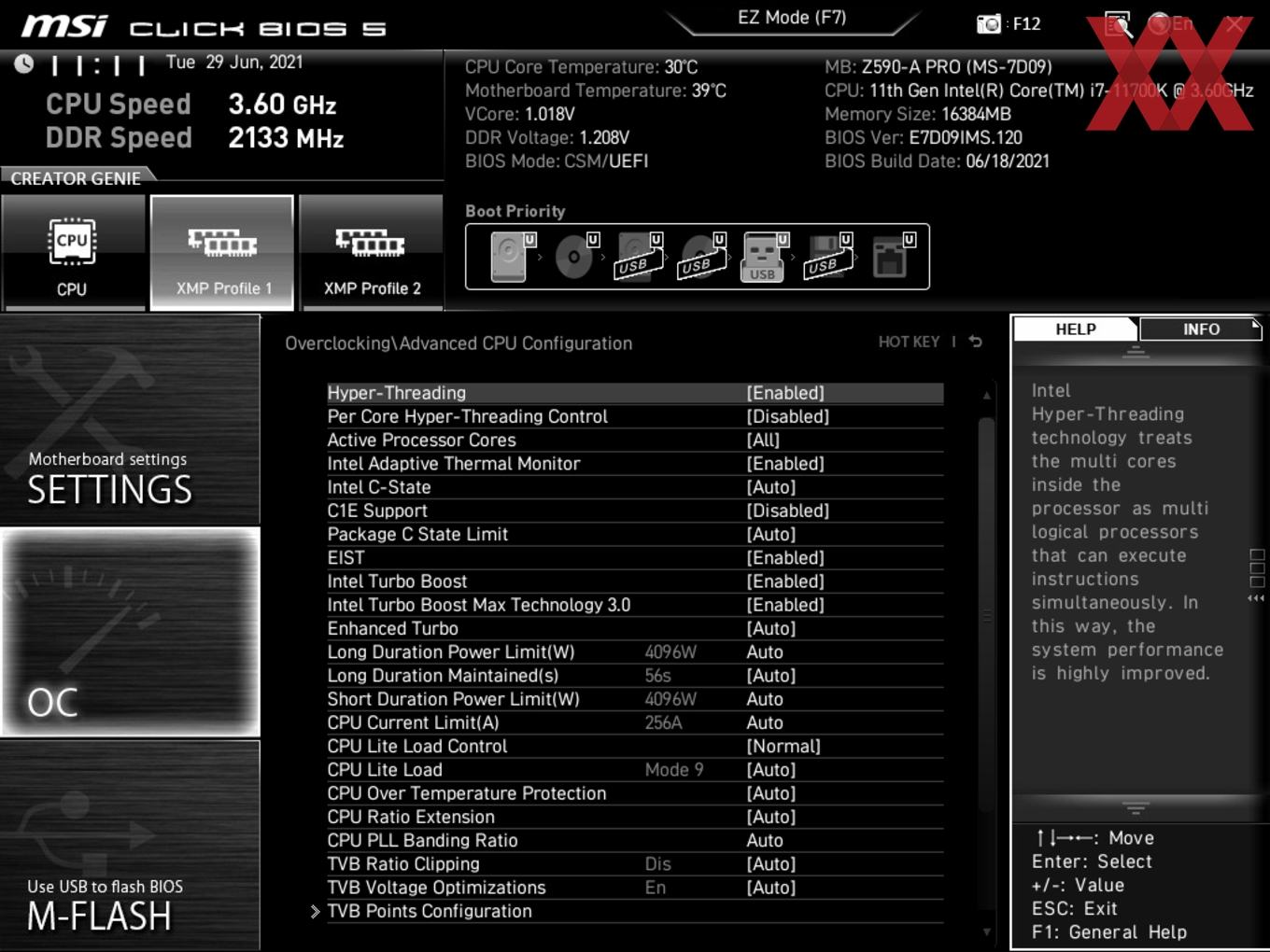The width and height of the screenshot is (1270, 952).
Task: Click the date Tue 29 Jun, 2021
Action: pos(234,63)
